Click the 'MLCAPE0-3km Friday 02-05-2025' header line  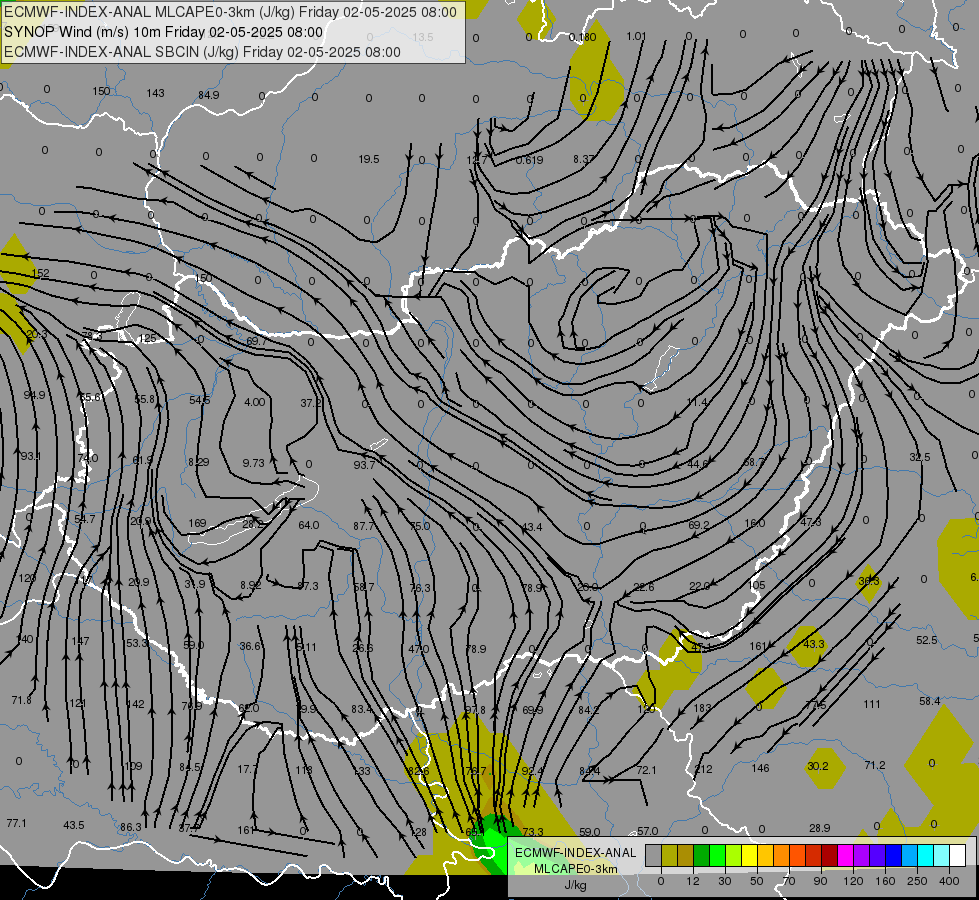230,12
